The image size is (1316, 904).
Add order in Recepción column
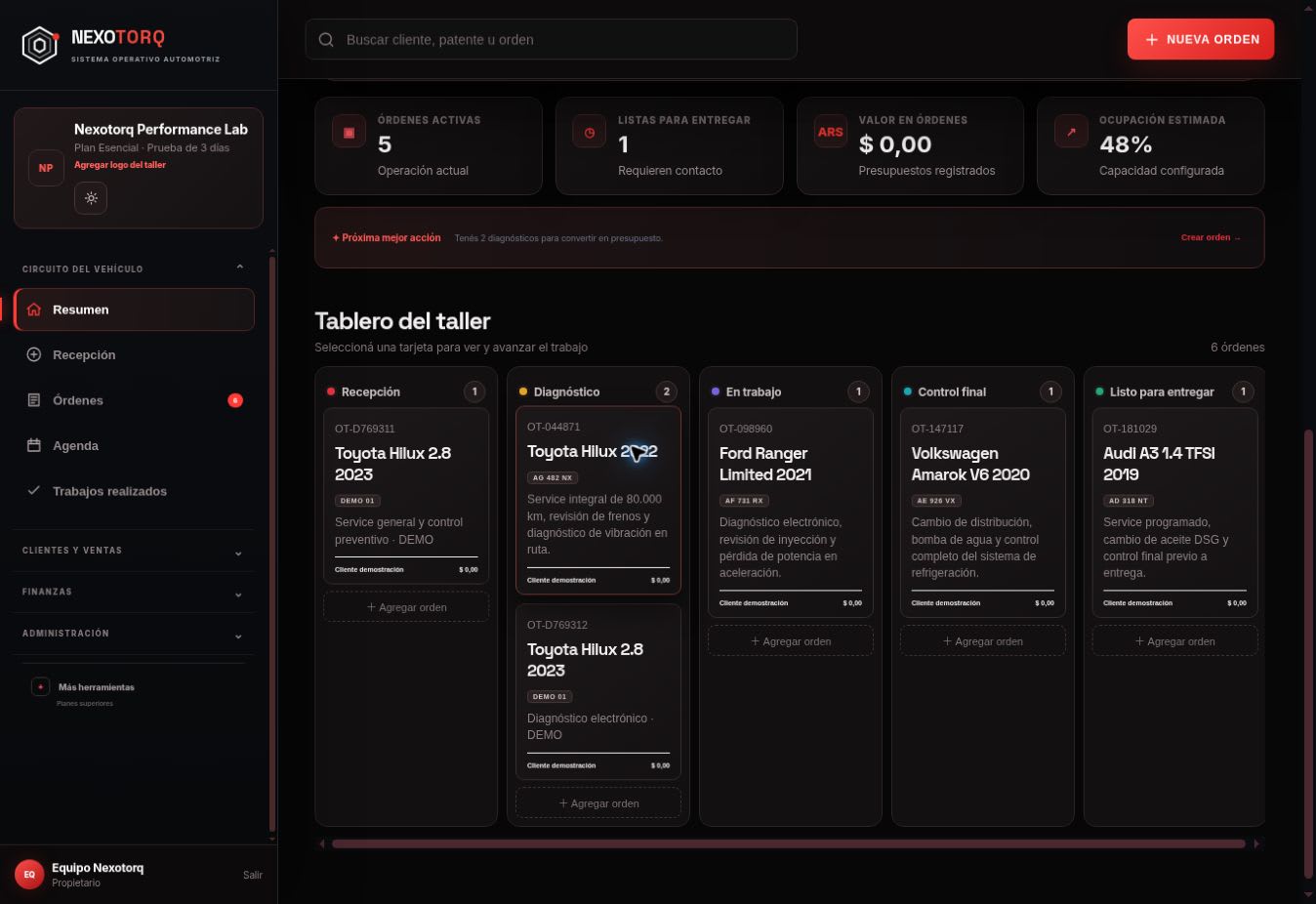click(406, 607)
